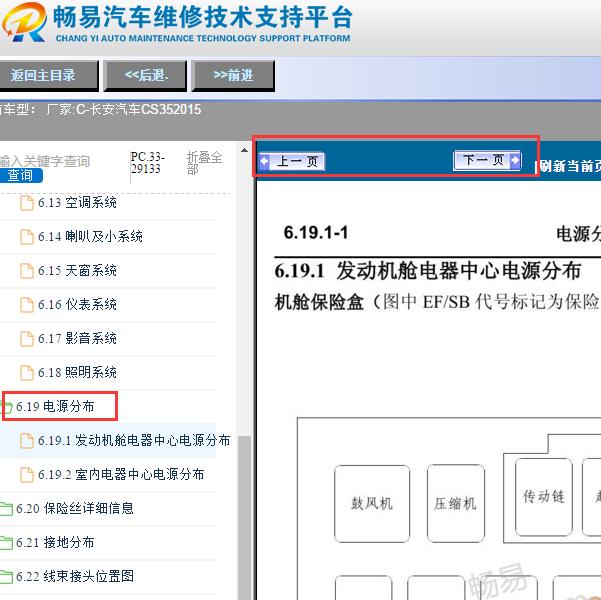Open 6.13 空调系统 tree item
Screen dimensions: 601x600
(x=77, y=202)
